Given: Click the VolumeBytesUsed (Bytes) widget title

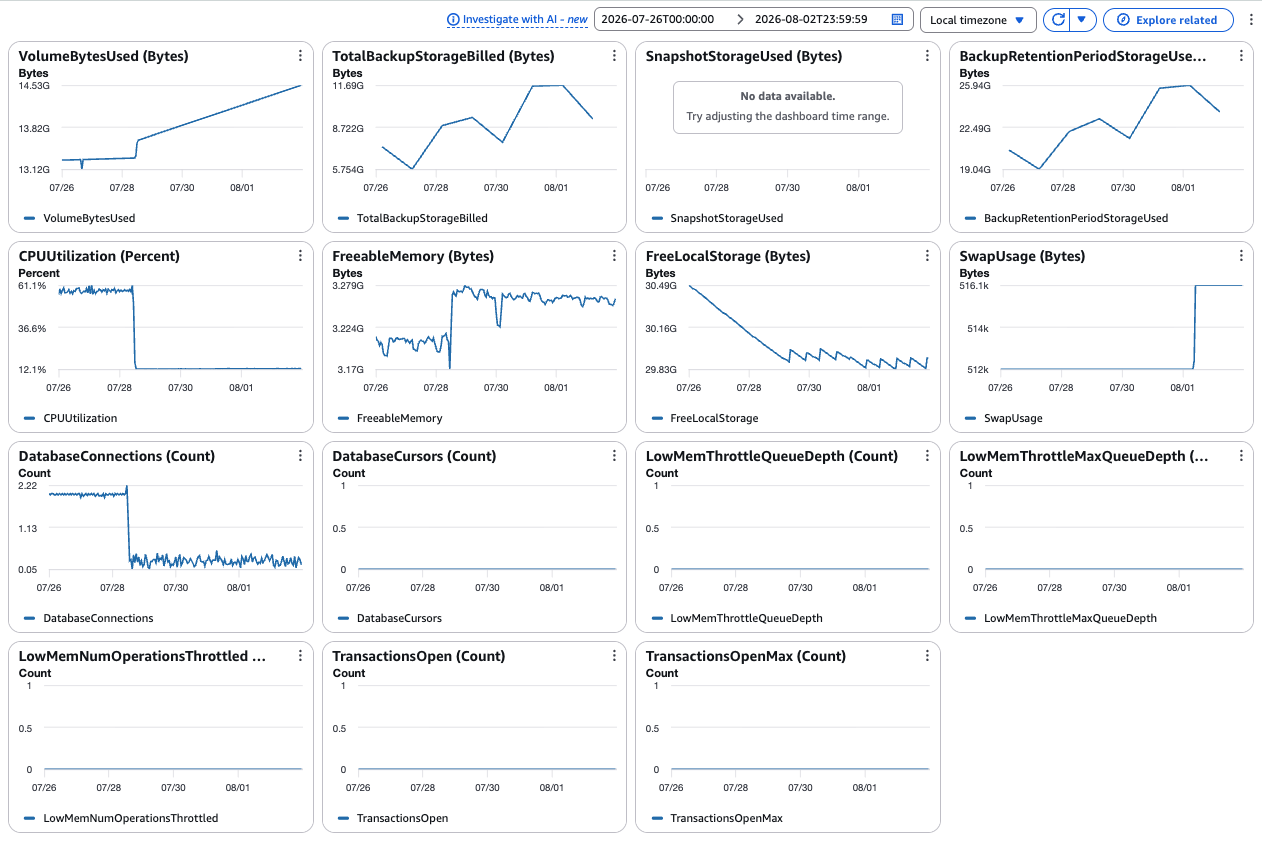Looking at the screenshot, I should click(104, 56).
